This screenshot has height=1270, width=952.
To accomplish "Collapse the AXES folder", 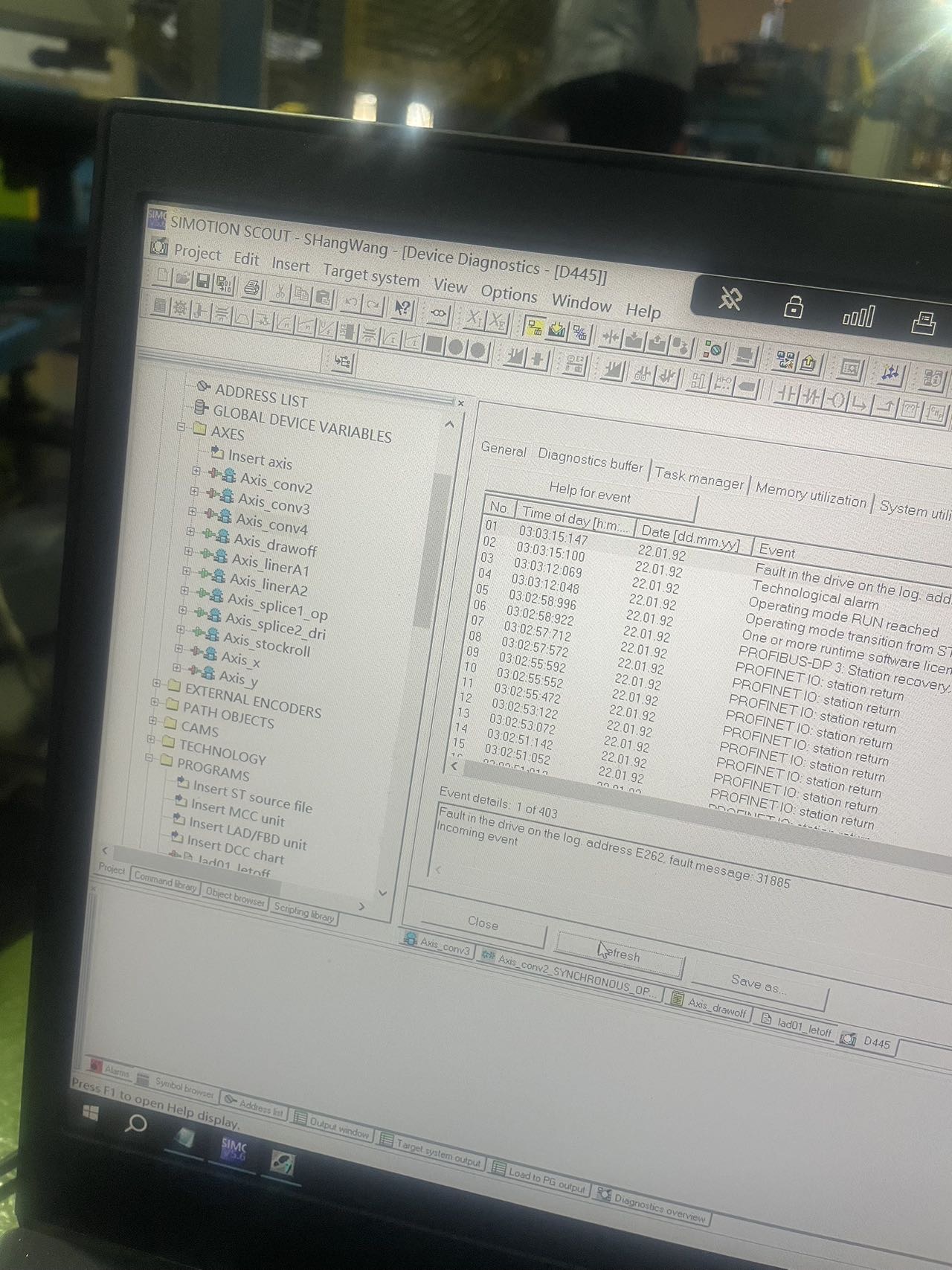I will (x=181, y=427).
